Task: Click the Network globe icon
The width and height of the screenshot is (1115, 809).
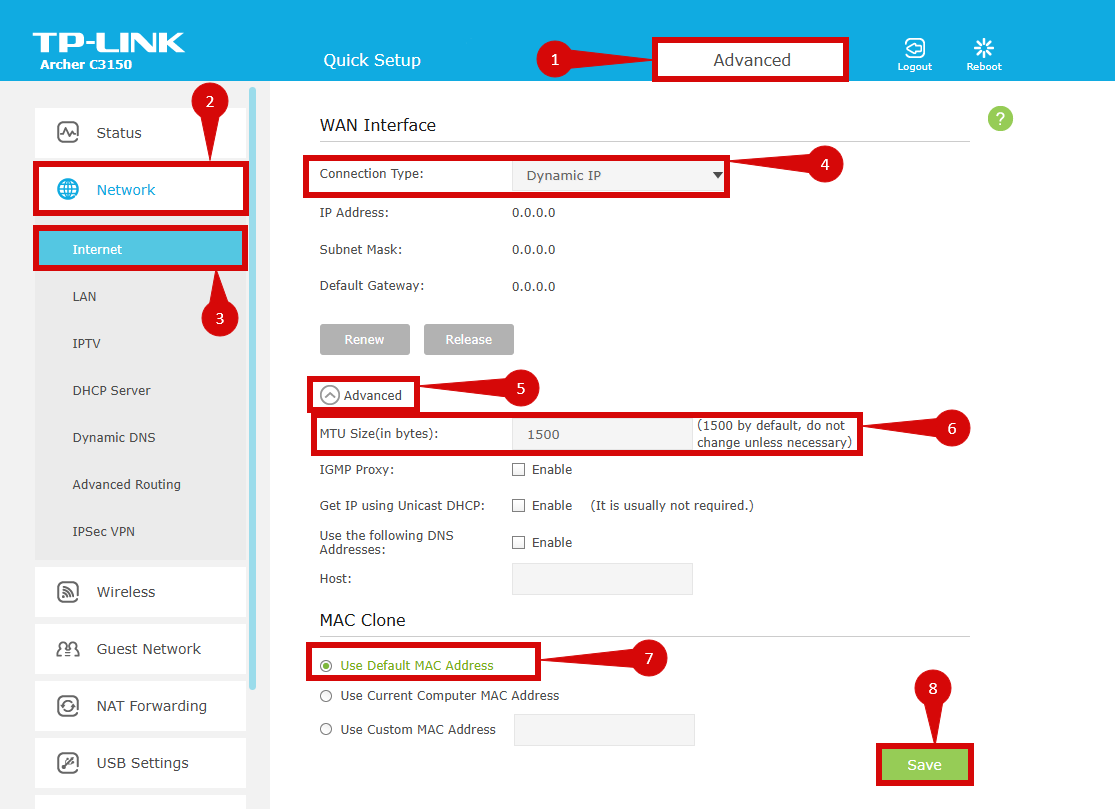Action: 68,190
